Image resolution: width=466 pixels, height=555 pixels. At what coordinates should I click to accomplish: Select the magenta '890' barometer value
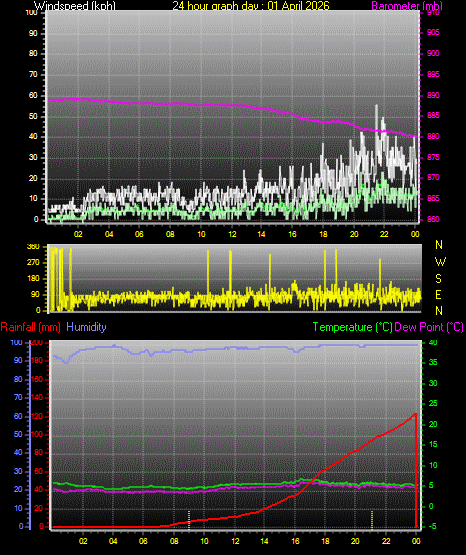[433, 95]
